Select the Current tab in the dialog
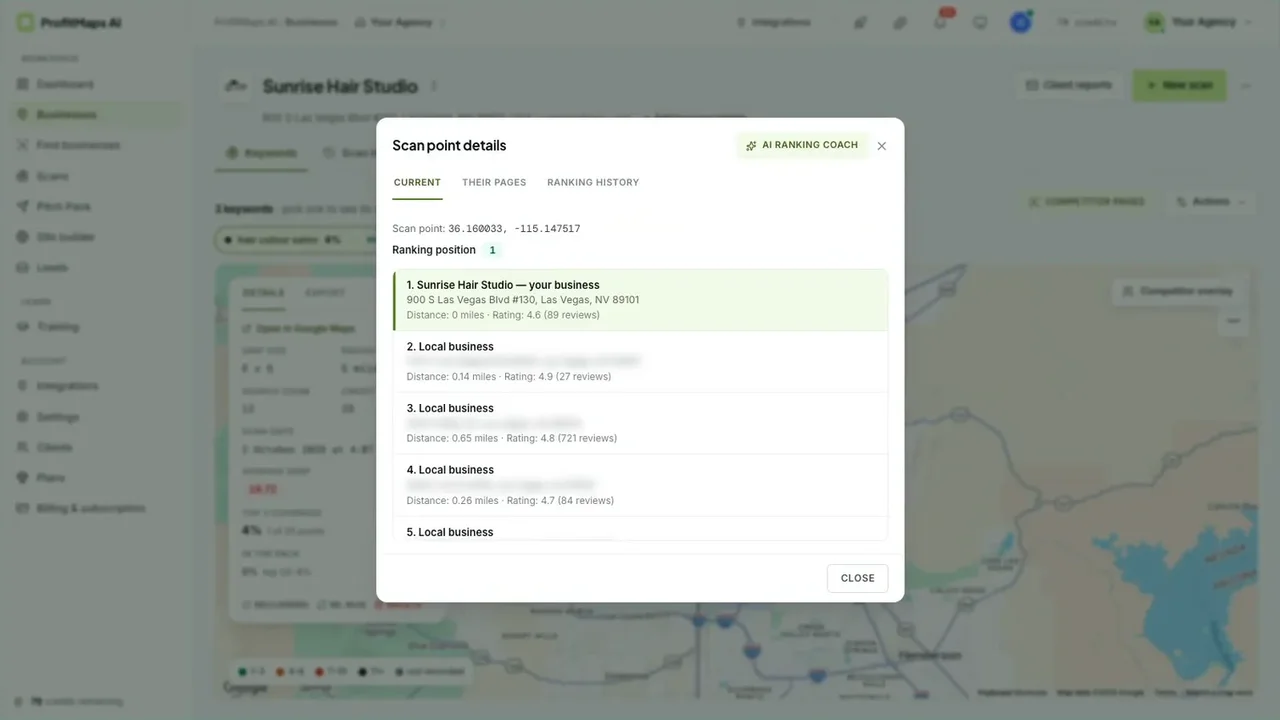The image size is (1280, 720). pyautogui.click(x=417, y=182)
